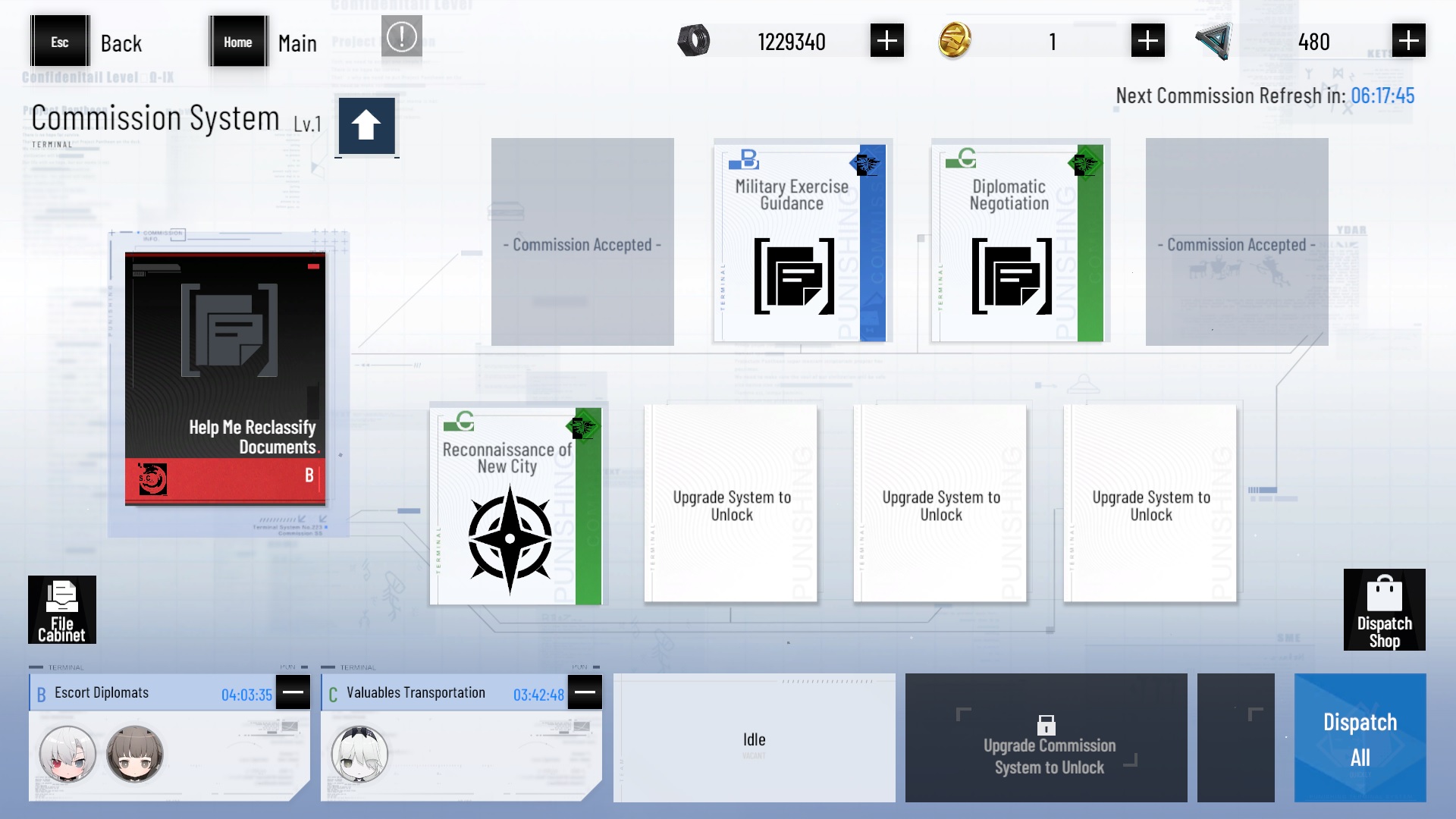Click the Escort Diplomats dispatch title
Viewport: 1456px width, 819px height.
[x=102, y=692]
